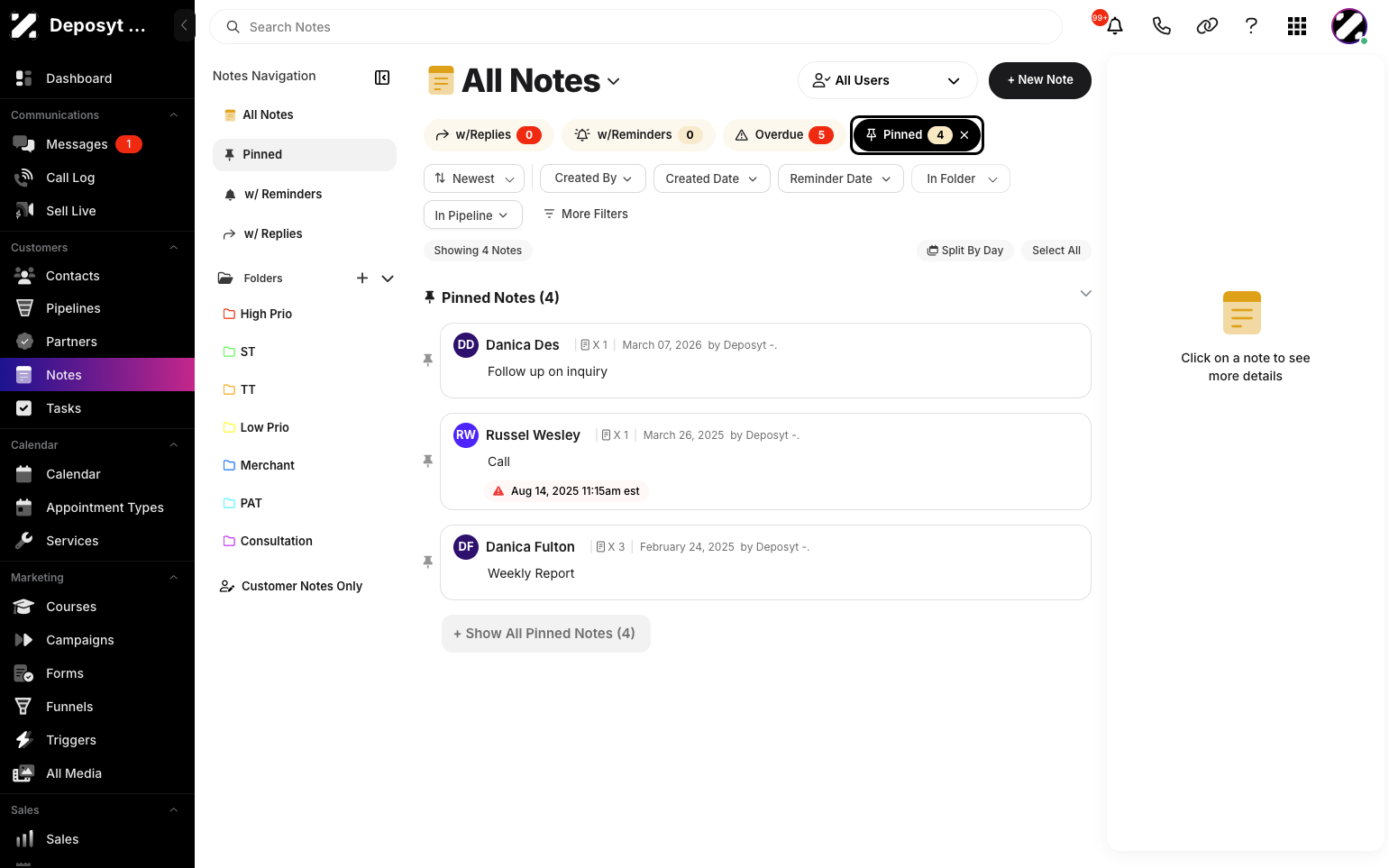
Task: Open the Reminder Date dropdown
Action: pyautogui.click(x=840, y=178)
